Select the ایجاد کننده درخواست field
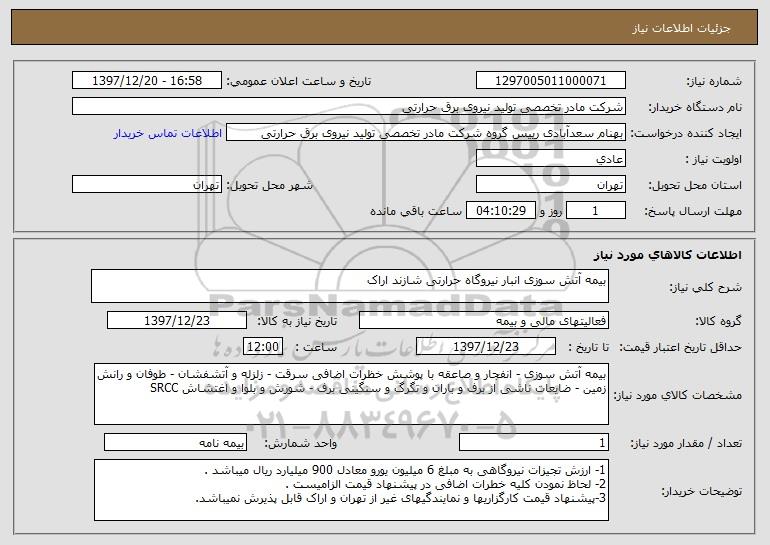Image resolution: width=770 pixels, height=545 pixels. pos(426,133)
